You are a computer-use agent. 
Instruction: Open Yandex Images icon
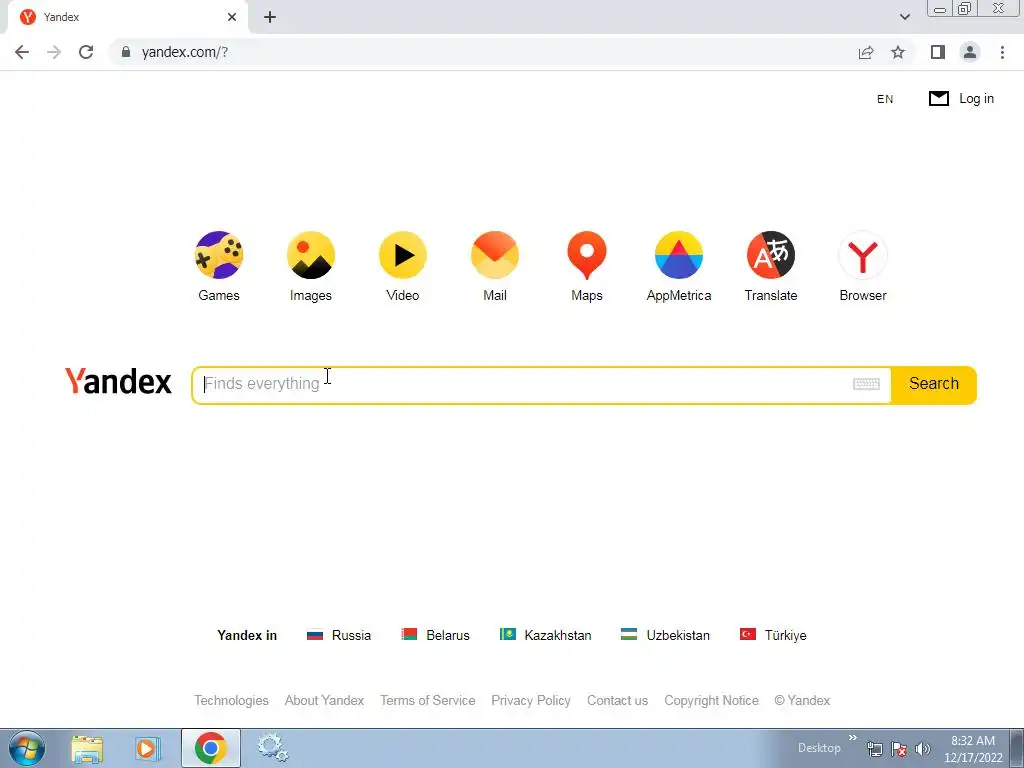[x=311, y=255]
